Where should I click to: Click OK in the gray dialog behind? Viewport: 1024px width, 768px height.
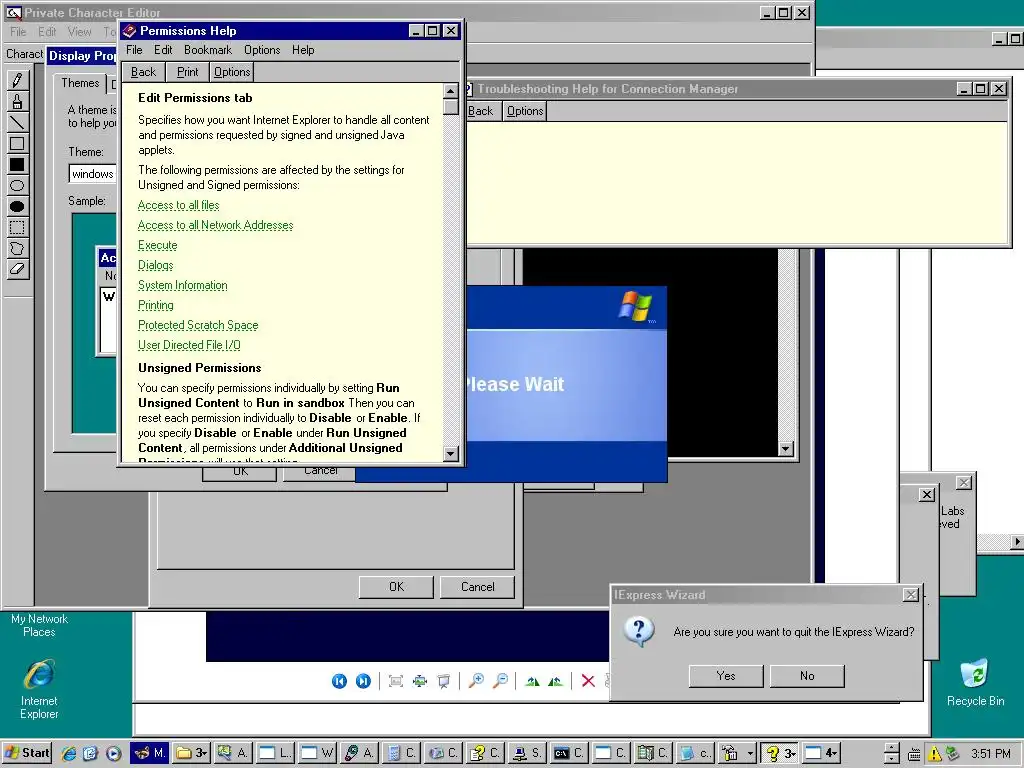(x=396, y=586)
